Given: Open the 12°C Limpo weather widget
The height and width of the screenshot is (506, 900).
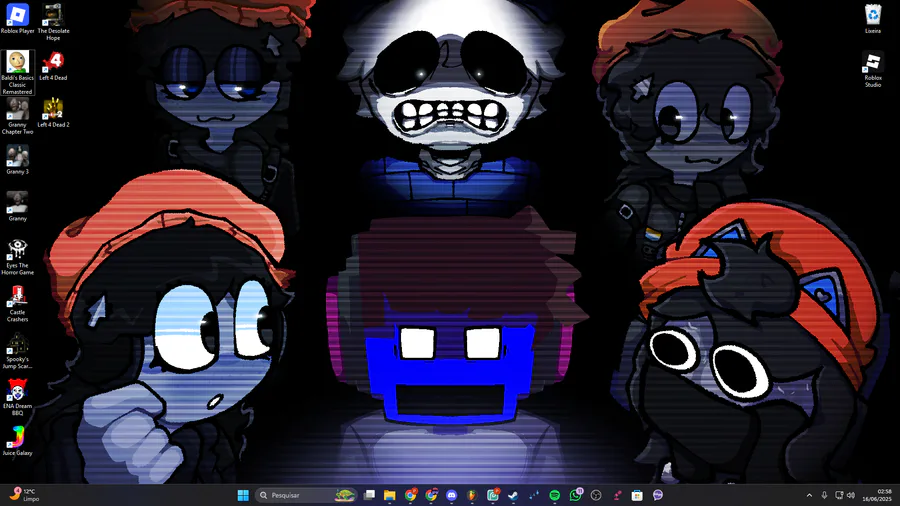Looking at the screenshot, I should pos(25,495).
